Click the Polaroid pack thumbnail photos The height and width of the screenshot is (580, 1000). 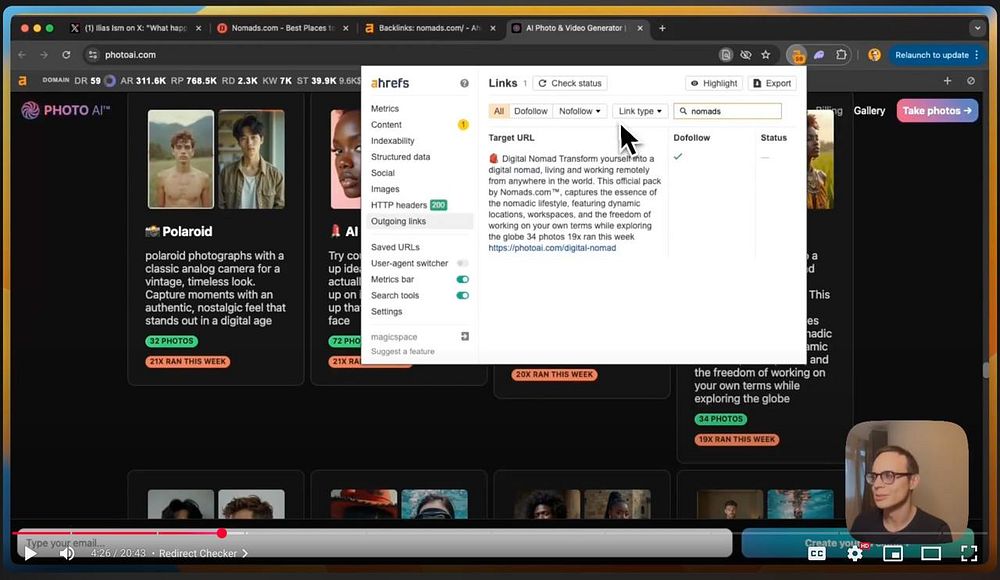coord(216,159)
